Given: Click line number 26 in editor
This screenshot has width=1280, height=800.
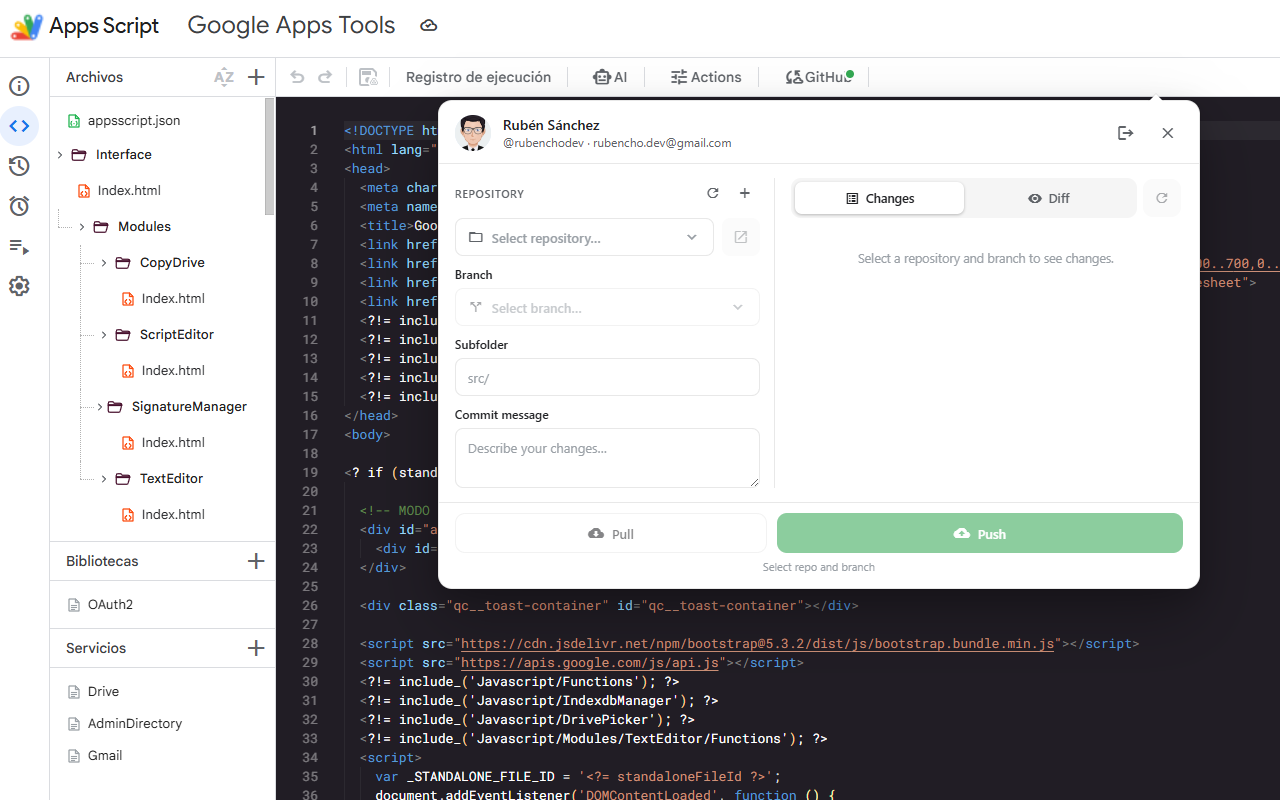Looking at the screenshot, I should [310, 606].
